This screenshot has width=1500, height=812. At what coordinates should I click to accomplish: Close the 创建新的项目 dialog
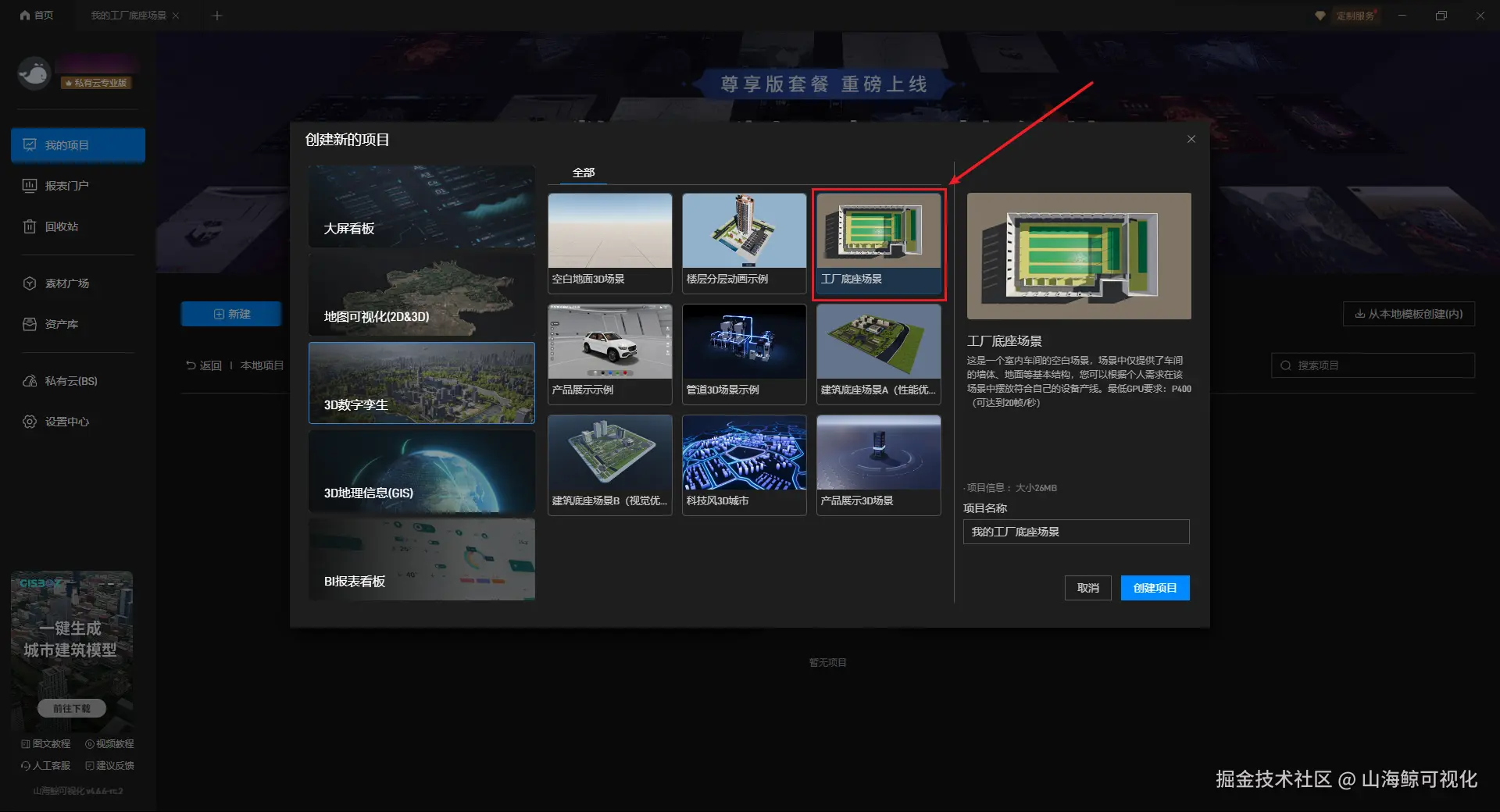click(x=1191, y=139)
